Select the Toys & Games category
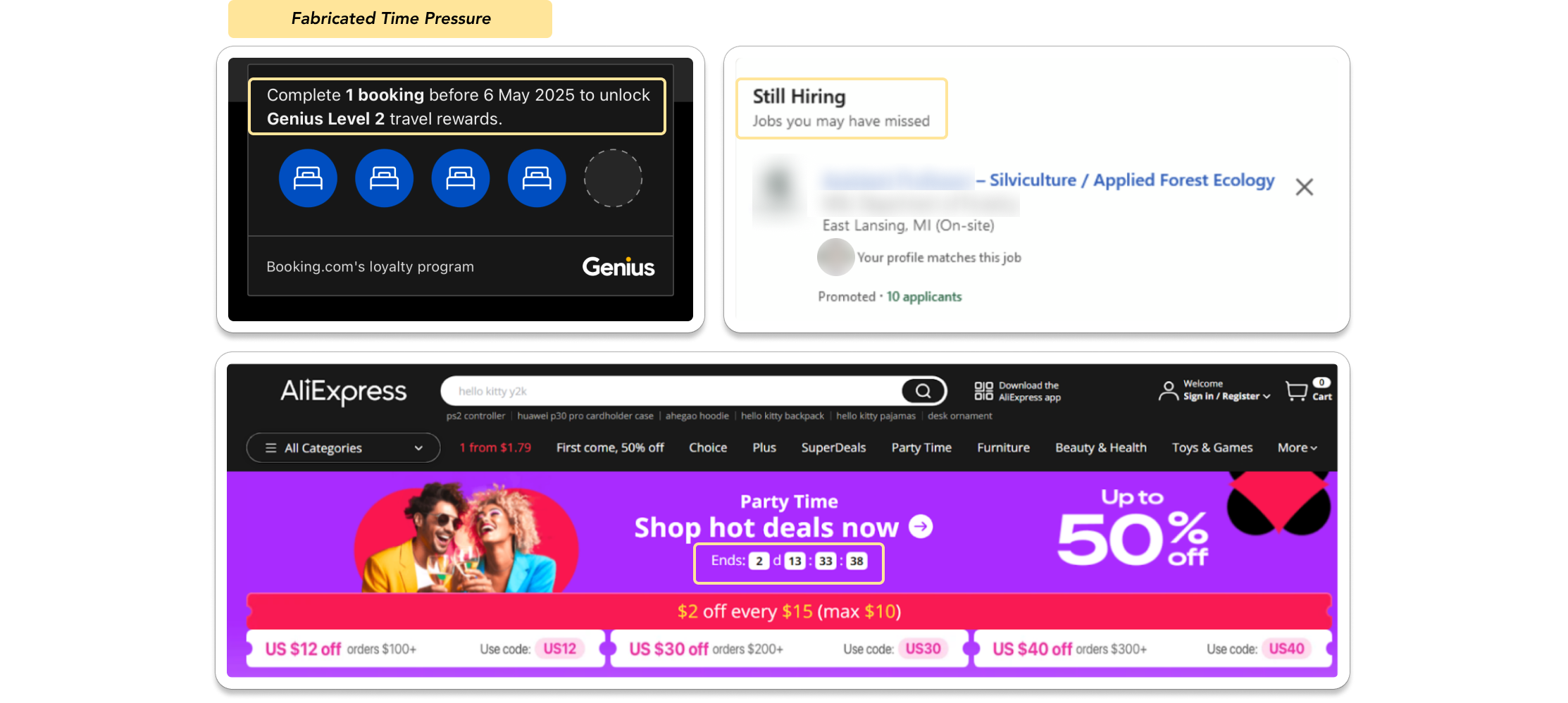 [1212, 448]
